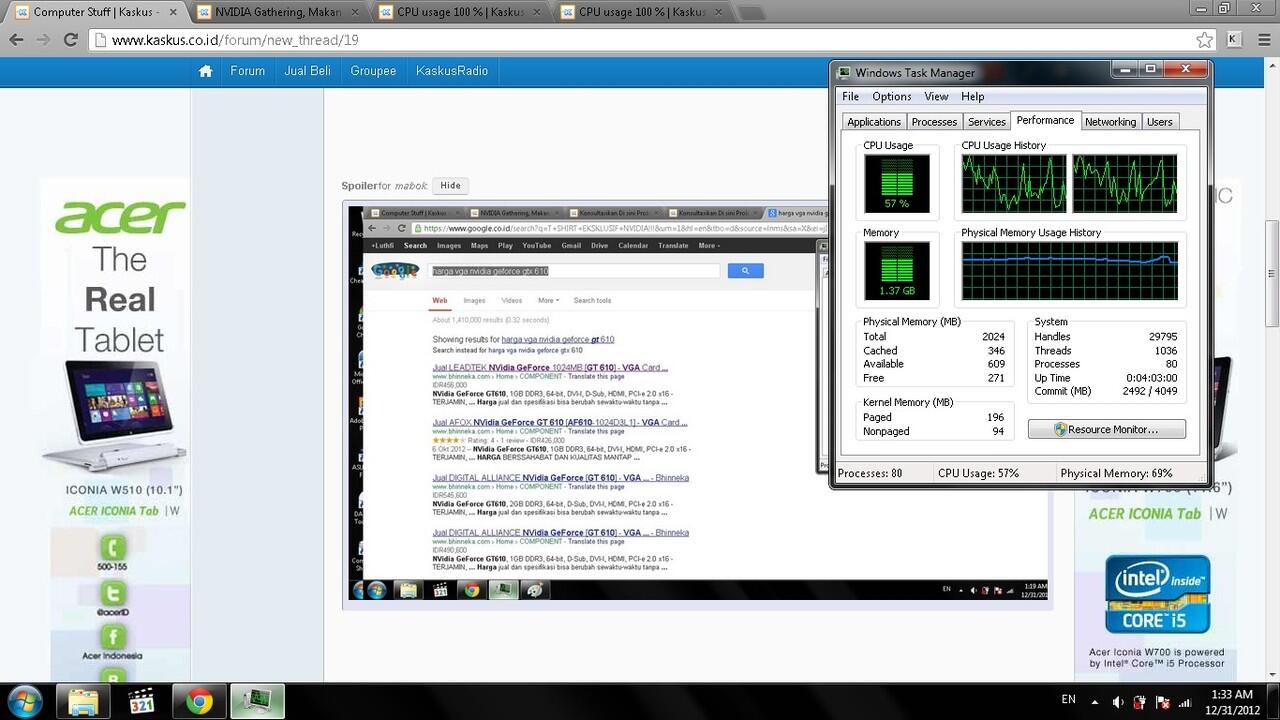Open the Jual Beli link

pos(307,71)
